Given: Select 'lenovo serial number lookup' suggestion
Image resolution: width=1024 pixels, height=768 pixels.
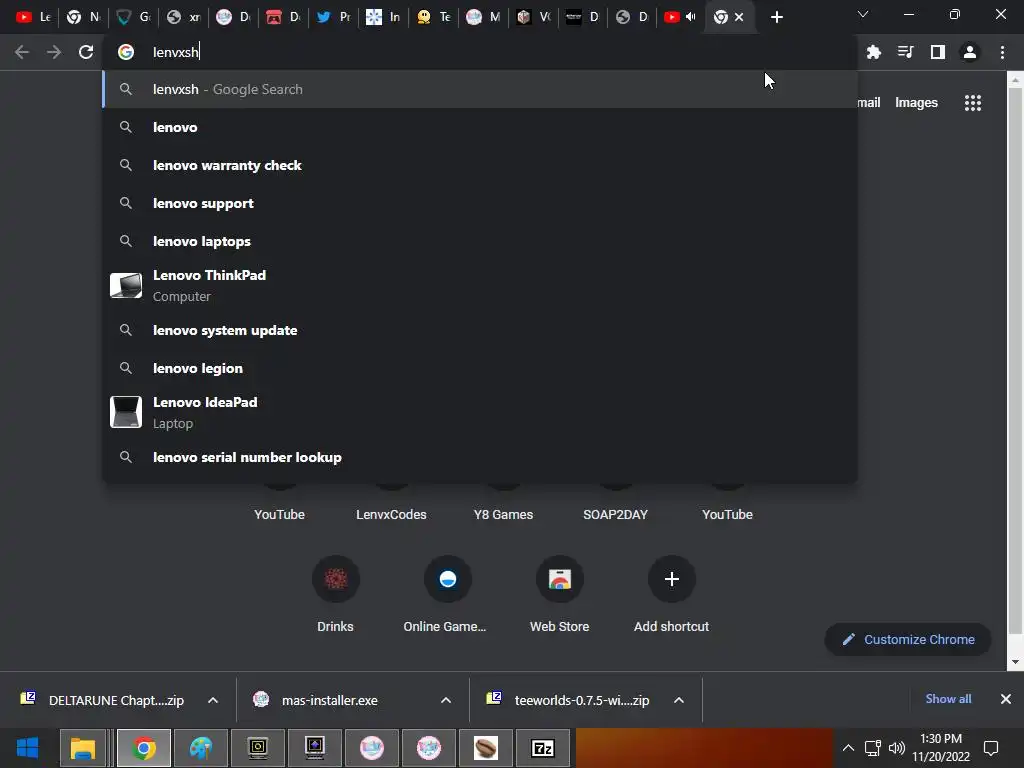Looking at the screenshot, I should (480, 457).
